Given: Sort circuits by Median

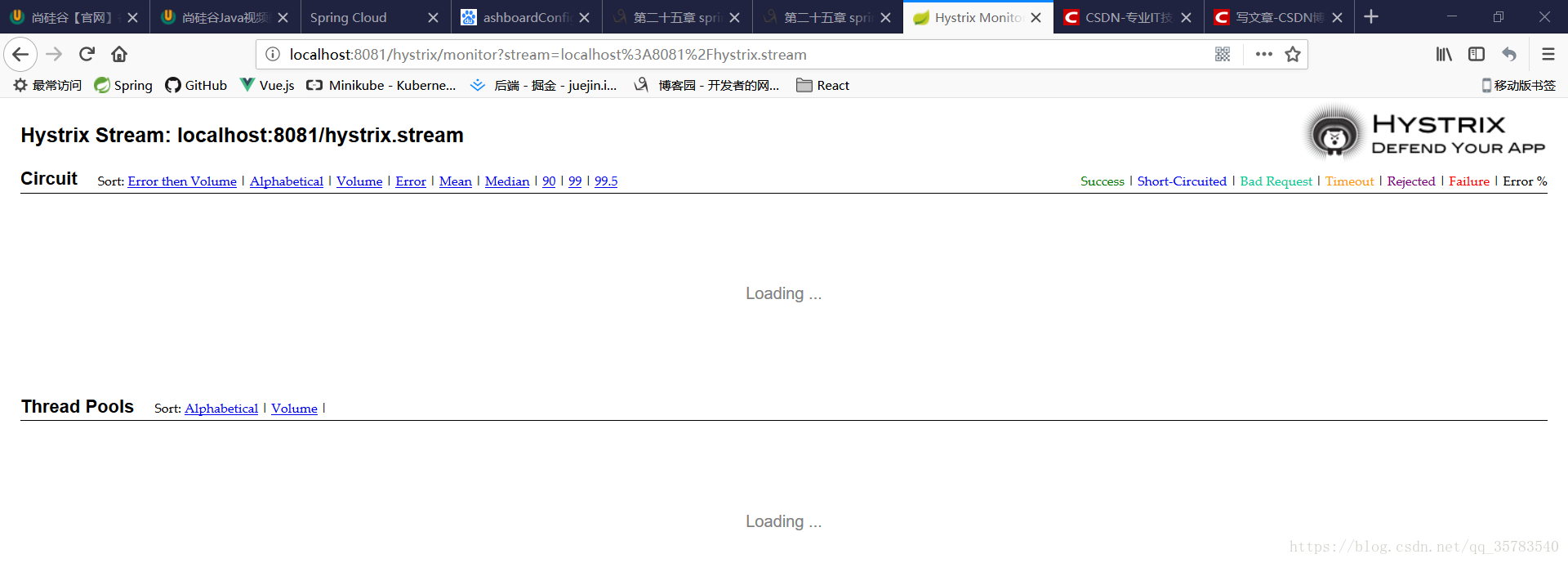Looking at the screenshot, I should click(x=507, y=181).
